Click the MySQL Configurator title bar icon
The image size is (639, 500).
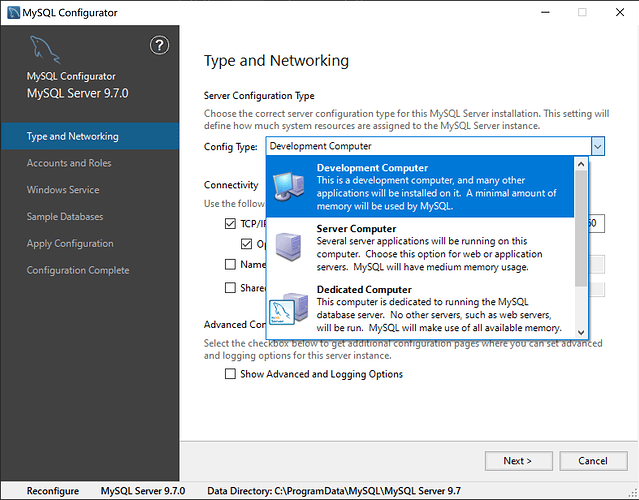click(x=13, y=13)
